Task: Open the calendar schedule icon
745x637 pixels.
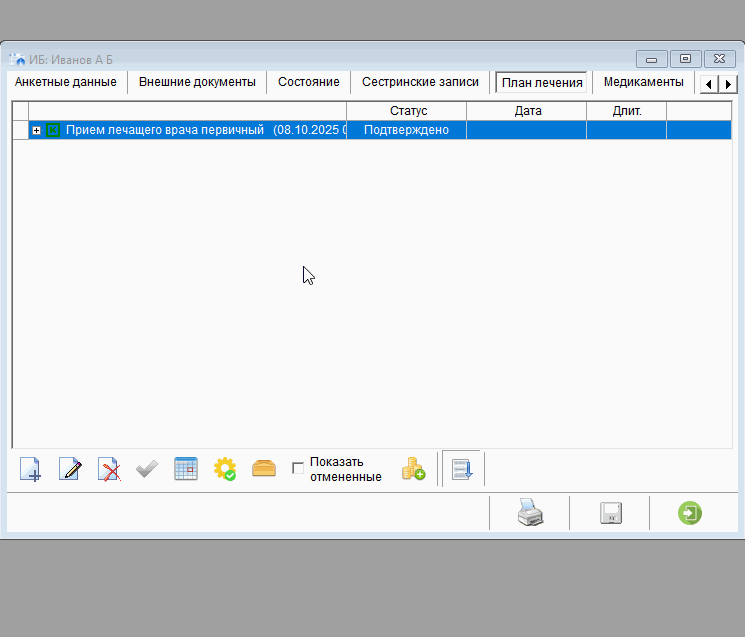Action: (x=185, y=469)
